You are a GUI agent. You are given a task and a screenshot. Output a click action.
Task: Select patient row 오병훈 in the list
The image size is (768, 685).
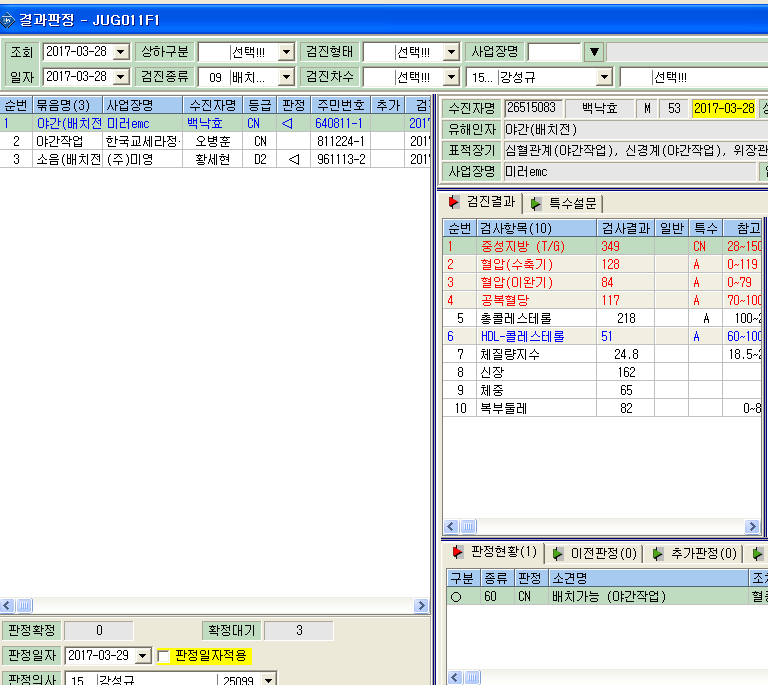point(216,142)
